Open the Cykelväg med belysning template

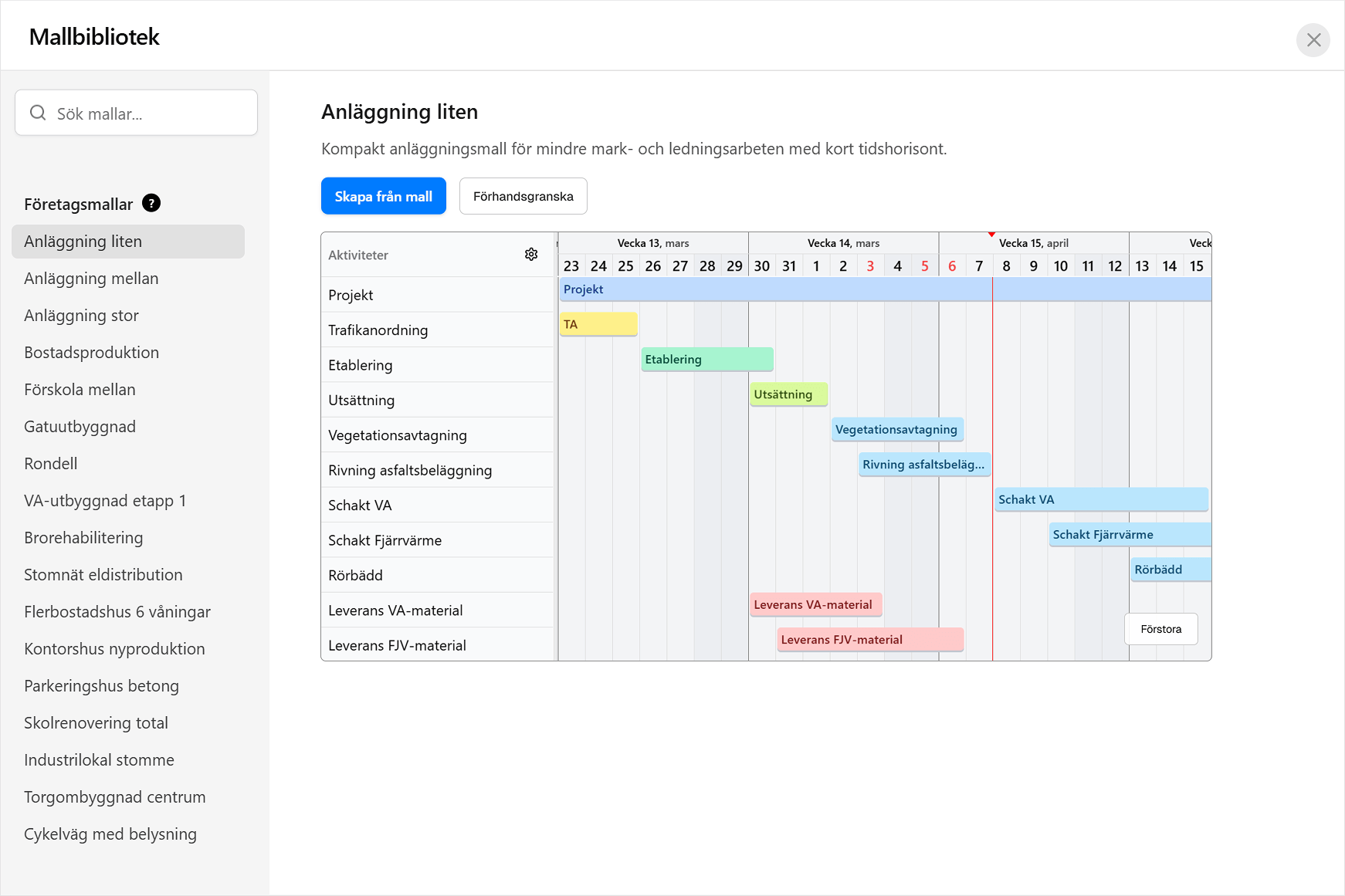pyautogui.click(x=110, y=833)
